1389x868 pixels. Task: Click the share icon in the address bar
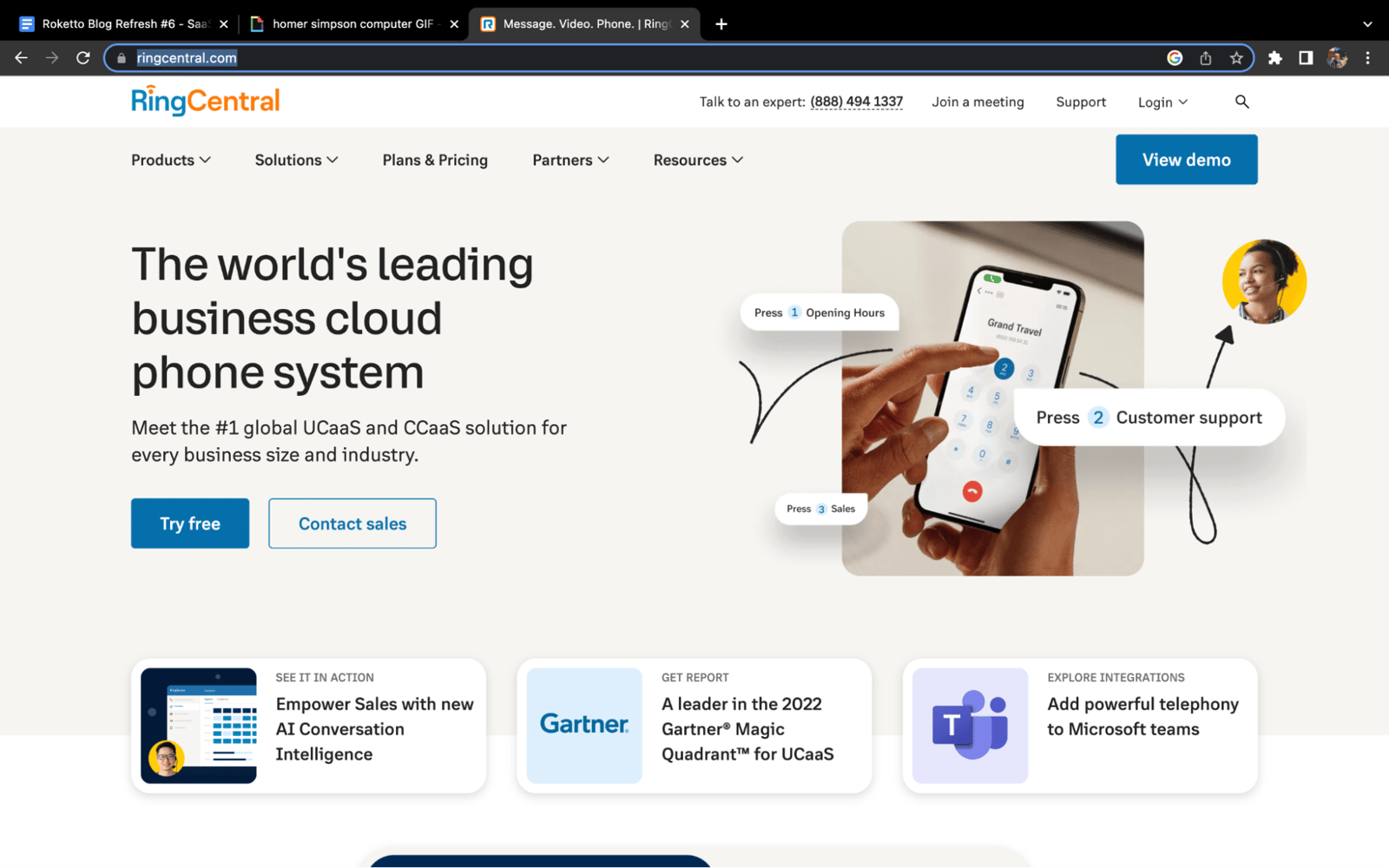pos(1205,58)
